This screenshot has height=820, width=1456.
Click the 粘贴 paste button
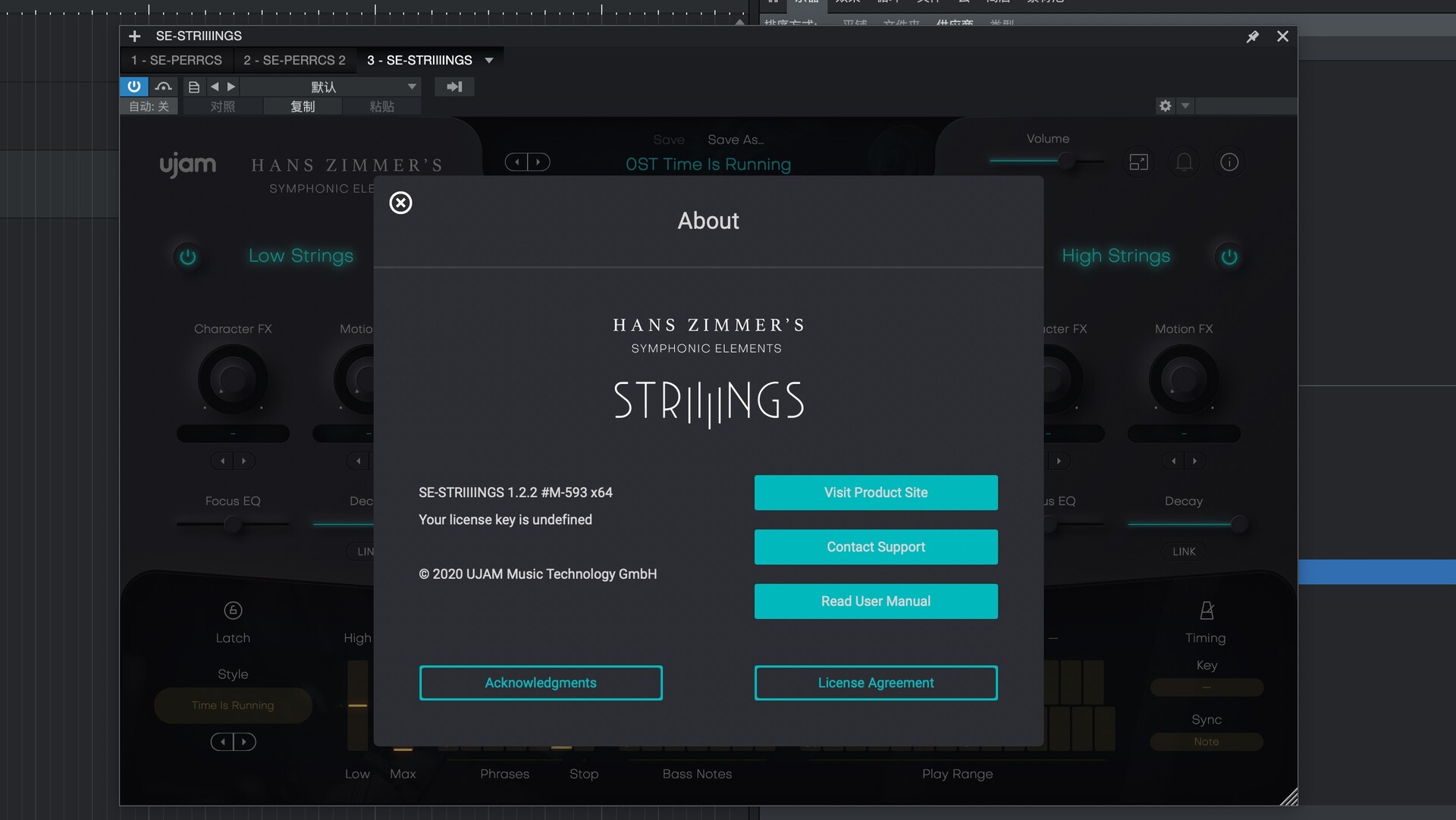pos(381,107)
